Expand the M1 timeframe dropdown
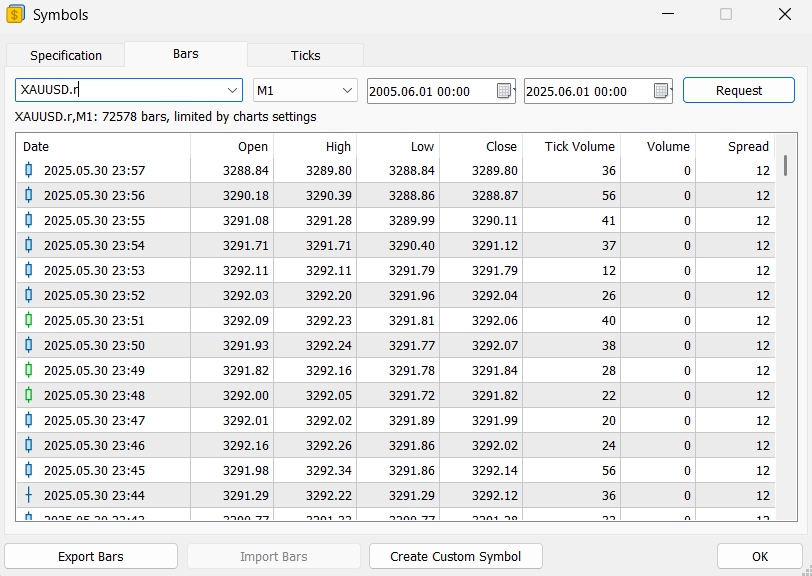Screen dimensions: 812x576 [347, 91]
